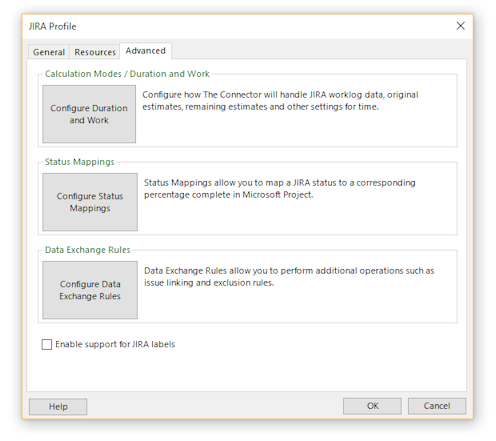
Task: Close the JIRA Profile window
Action: (x=461, y=26)
